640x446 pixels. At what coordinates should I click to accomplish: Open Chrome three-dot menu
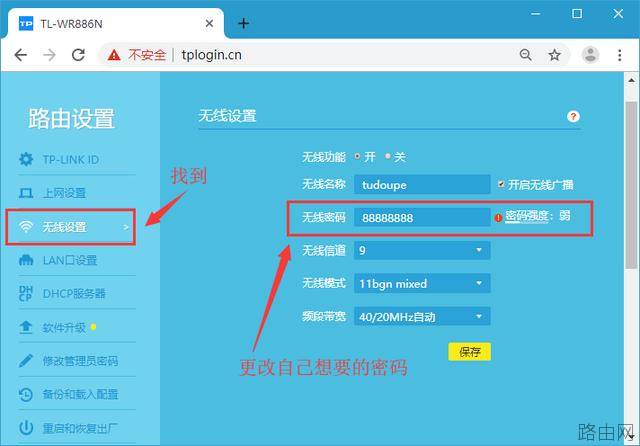(x=620, y=55)
